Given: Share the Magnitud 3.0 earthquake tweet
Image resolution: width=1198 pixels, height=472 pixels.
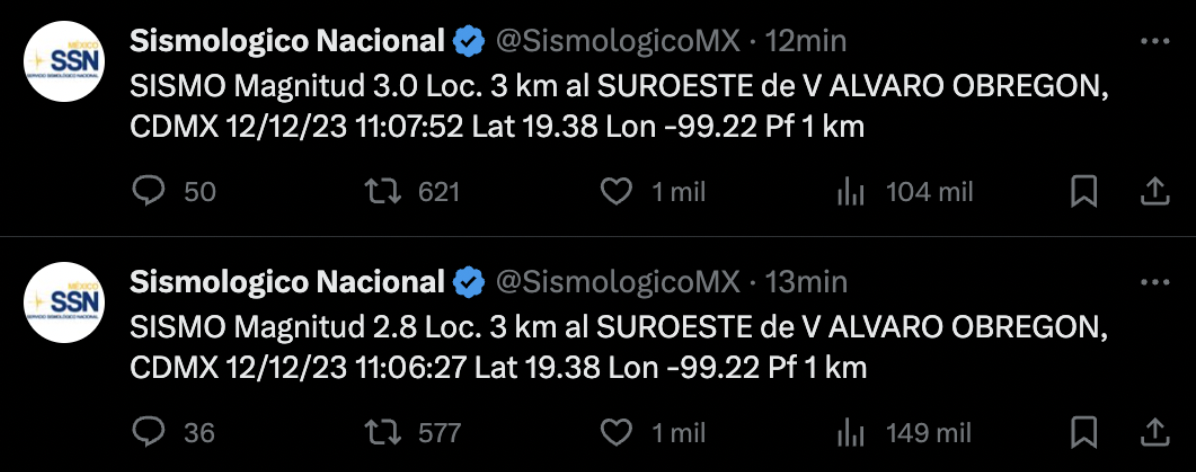Looking at the screenshot, I should [x=1154, y=191].
